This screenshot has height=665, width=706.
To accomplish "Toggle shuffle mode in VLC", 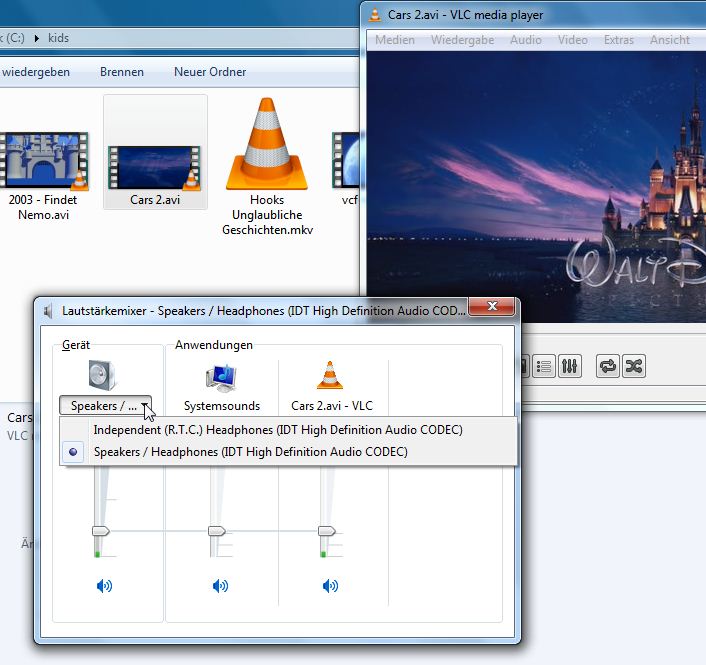I will click(x=634, y=366).
